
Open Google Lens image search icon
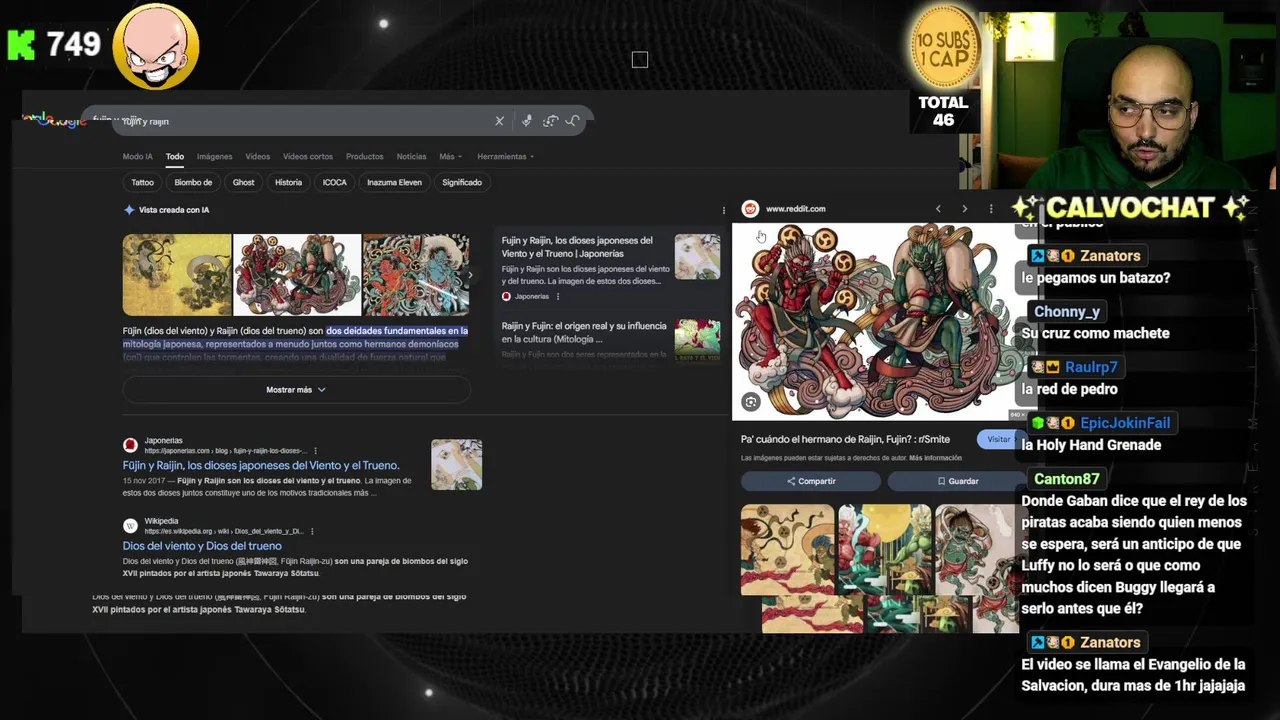550,121
